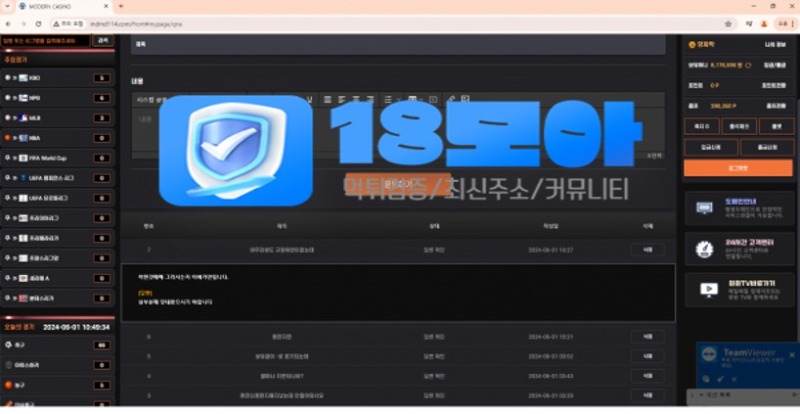Delete the inquiry dated 2024-06-01 10:21

(x=647, y=337)
